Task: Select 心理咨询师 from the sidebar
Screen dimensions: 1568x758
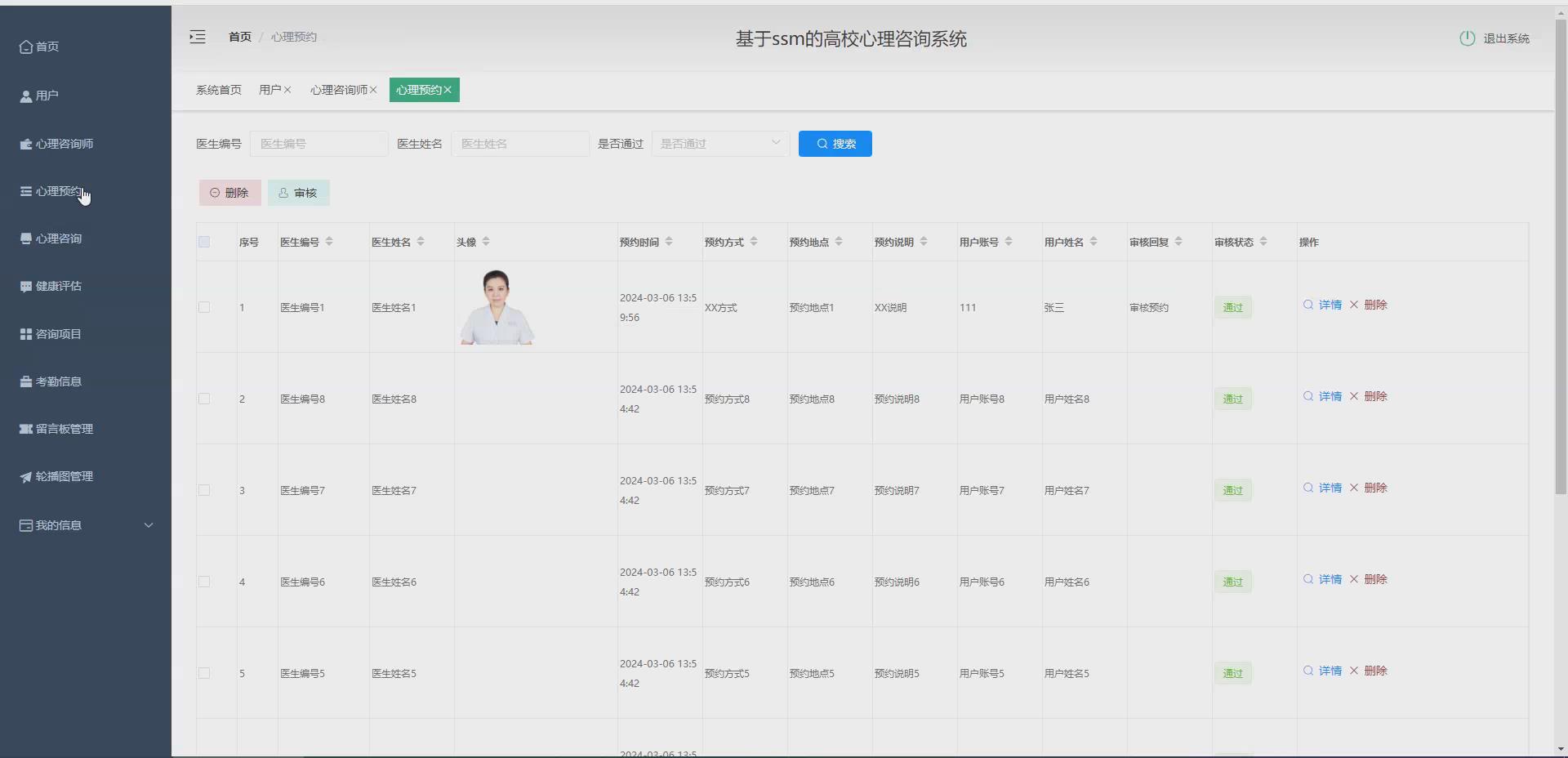Action: click(x=65, y=144)
